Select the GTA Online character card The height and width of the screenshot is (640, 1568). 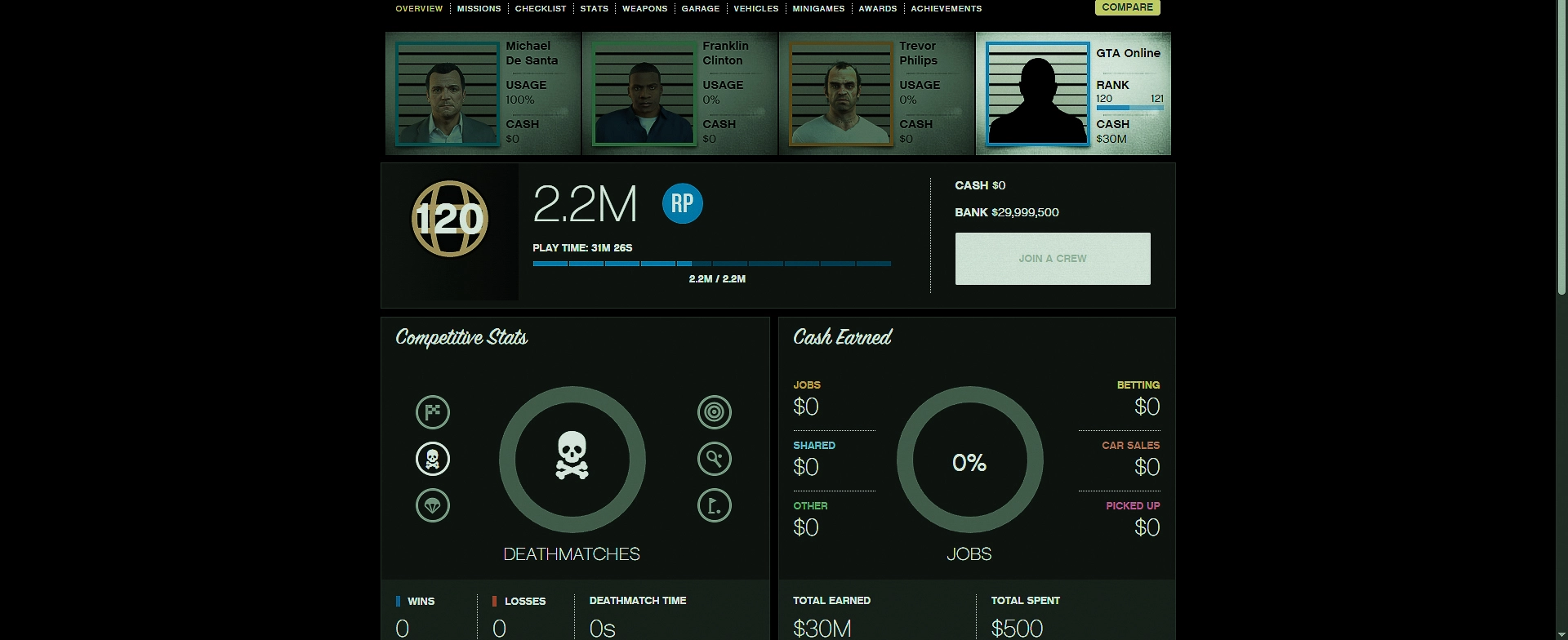pos(1074,94)
